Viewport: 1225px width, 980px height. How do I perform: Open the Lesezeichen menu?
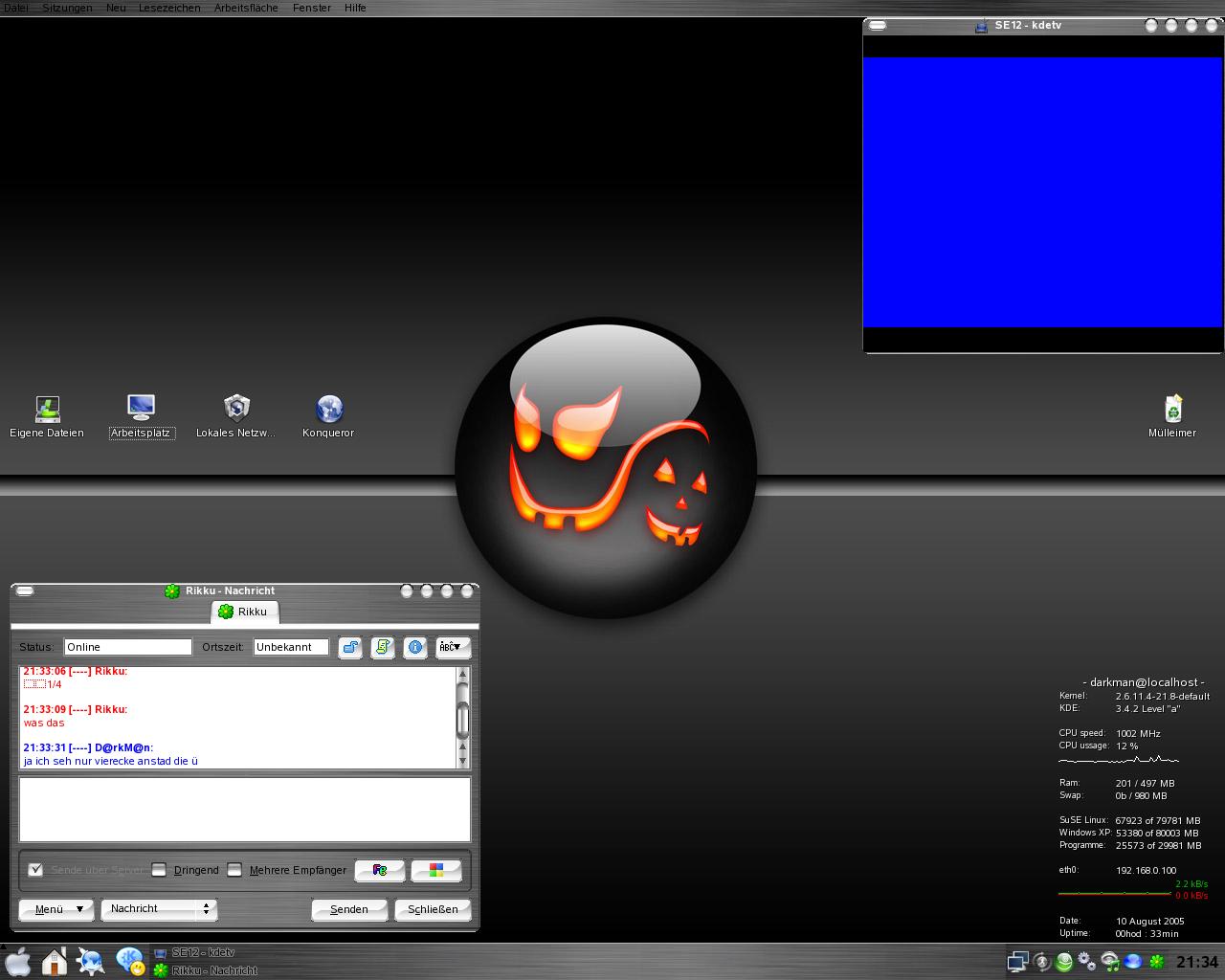[169, 8]
